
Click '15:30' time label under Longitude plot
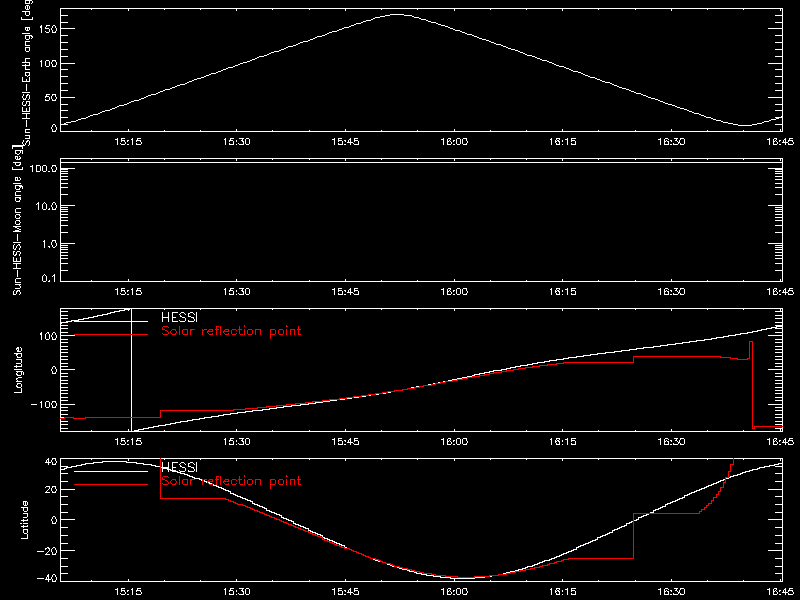[x=237, y=442]
